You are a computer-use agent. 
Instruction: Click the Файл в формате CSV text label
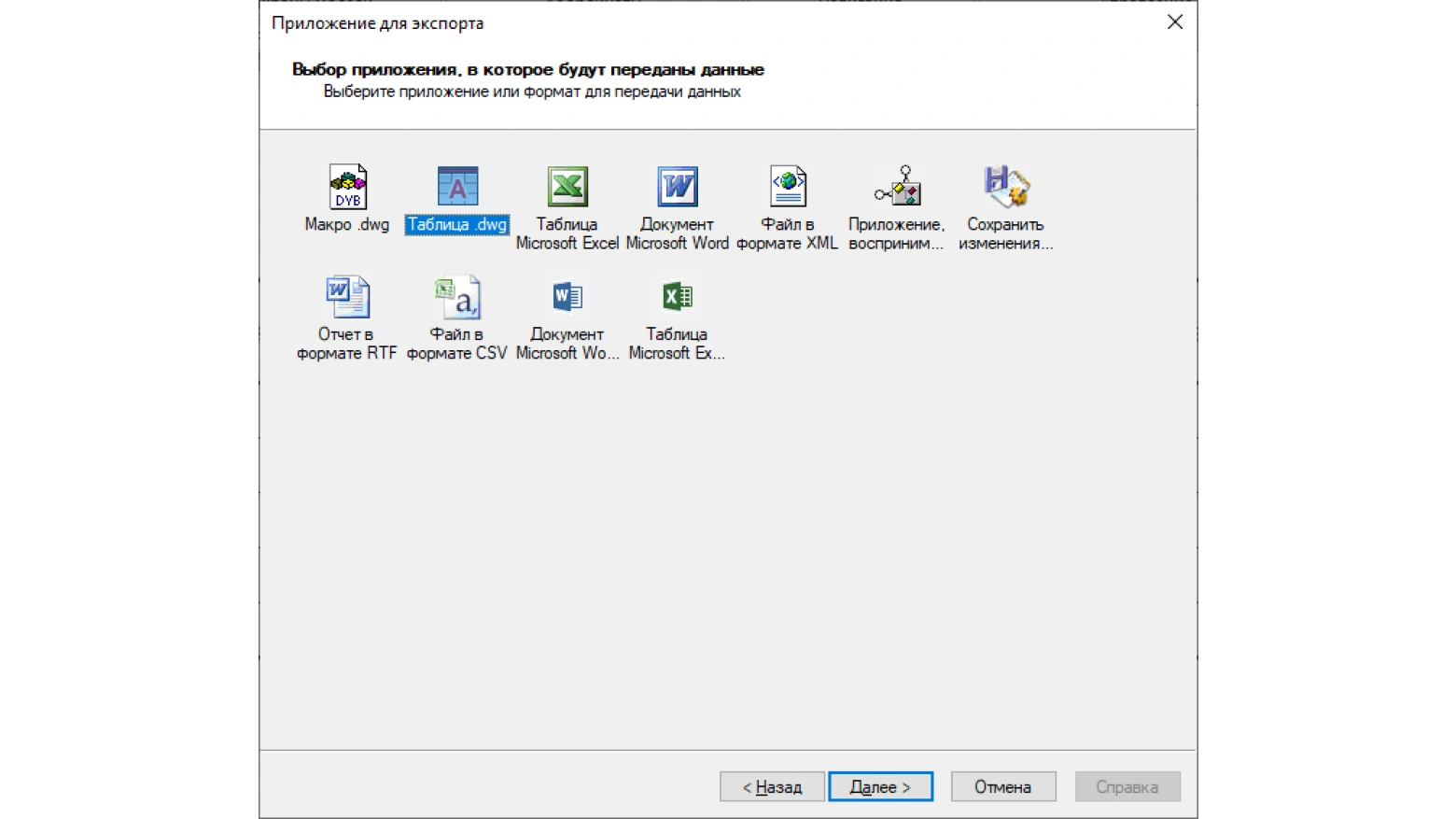457,344
